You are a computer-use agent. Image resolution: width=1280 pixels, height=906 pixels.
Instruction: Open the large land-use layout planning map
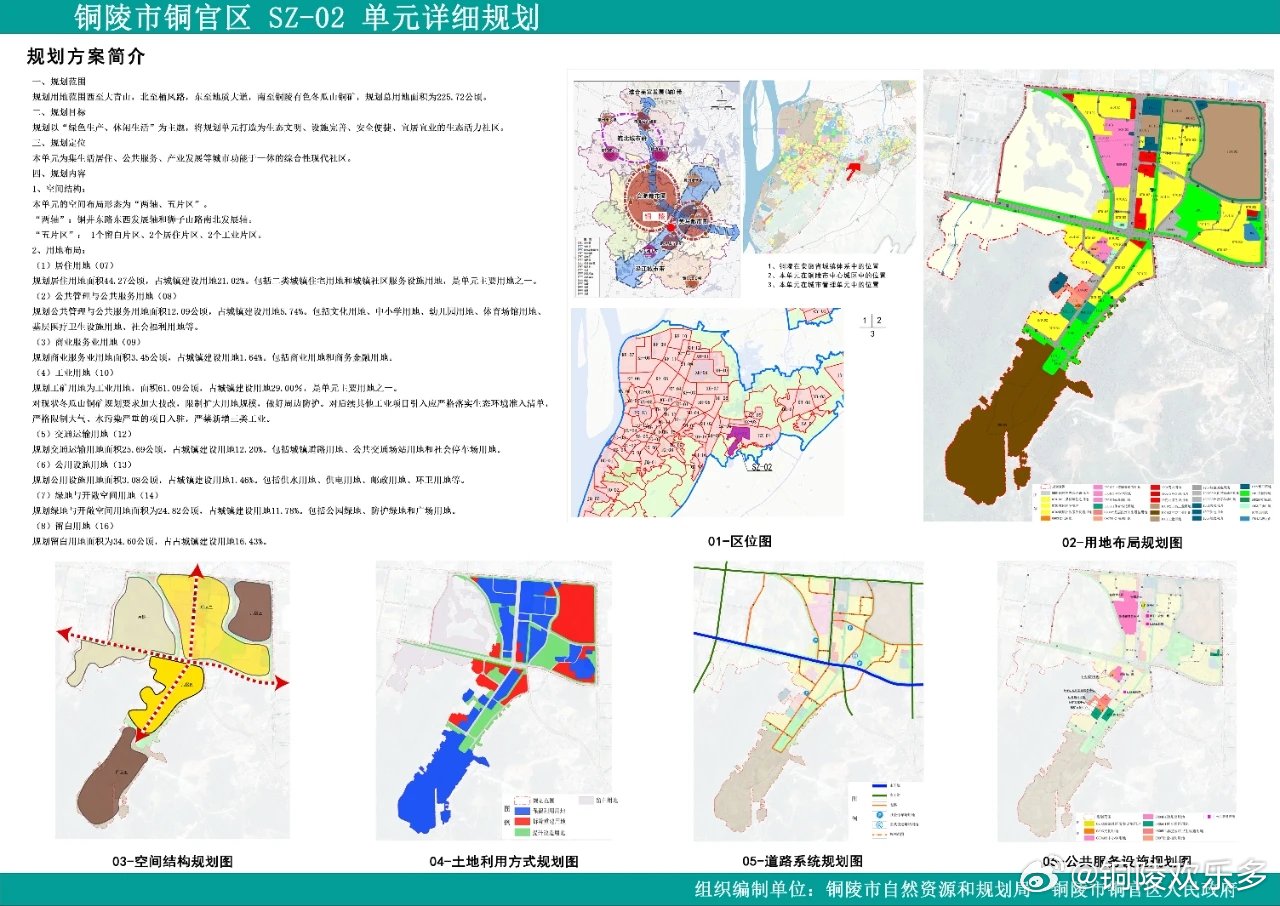click(1097, 296)
